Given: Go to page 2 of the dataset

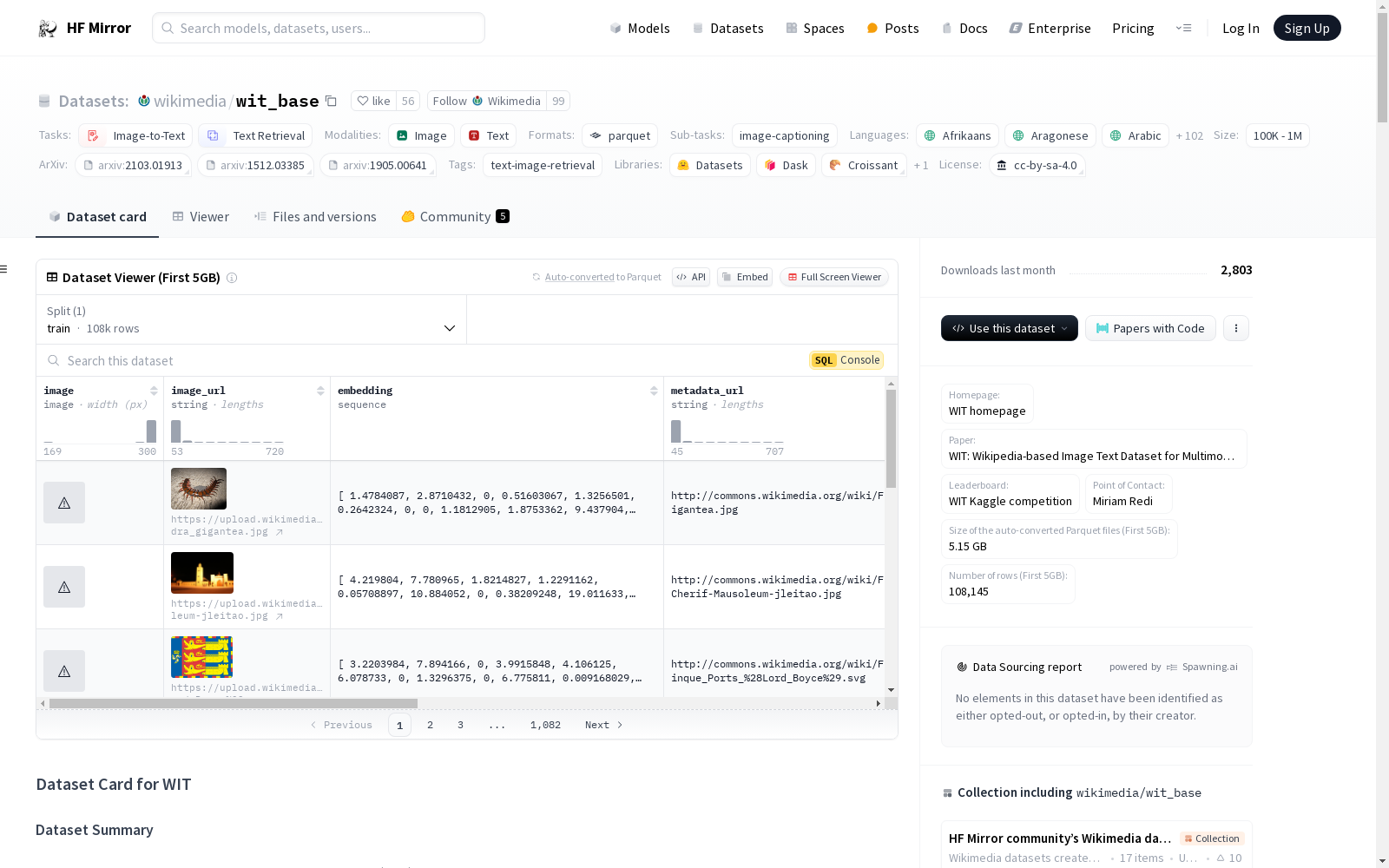Looking at the screenshot, I should tap(430, 725).
